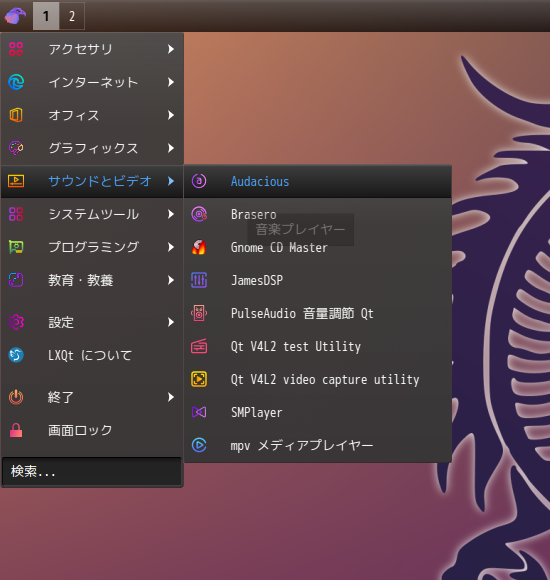Screen dimensions: 550x580
Task: Launch SMPlayer via its icon
Action: point(199,412)
